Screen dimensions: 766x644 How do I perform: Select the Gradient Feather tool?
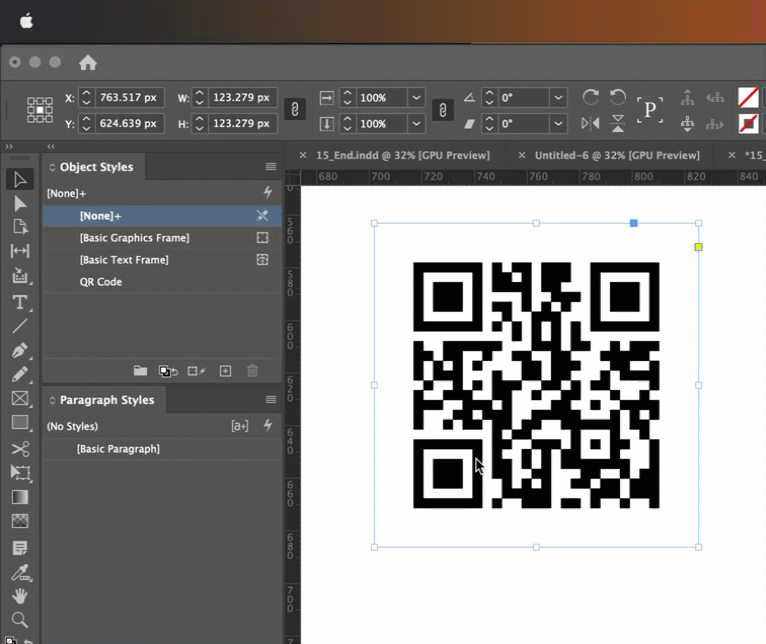pos(20,521)
